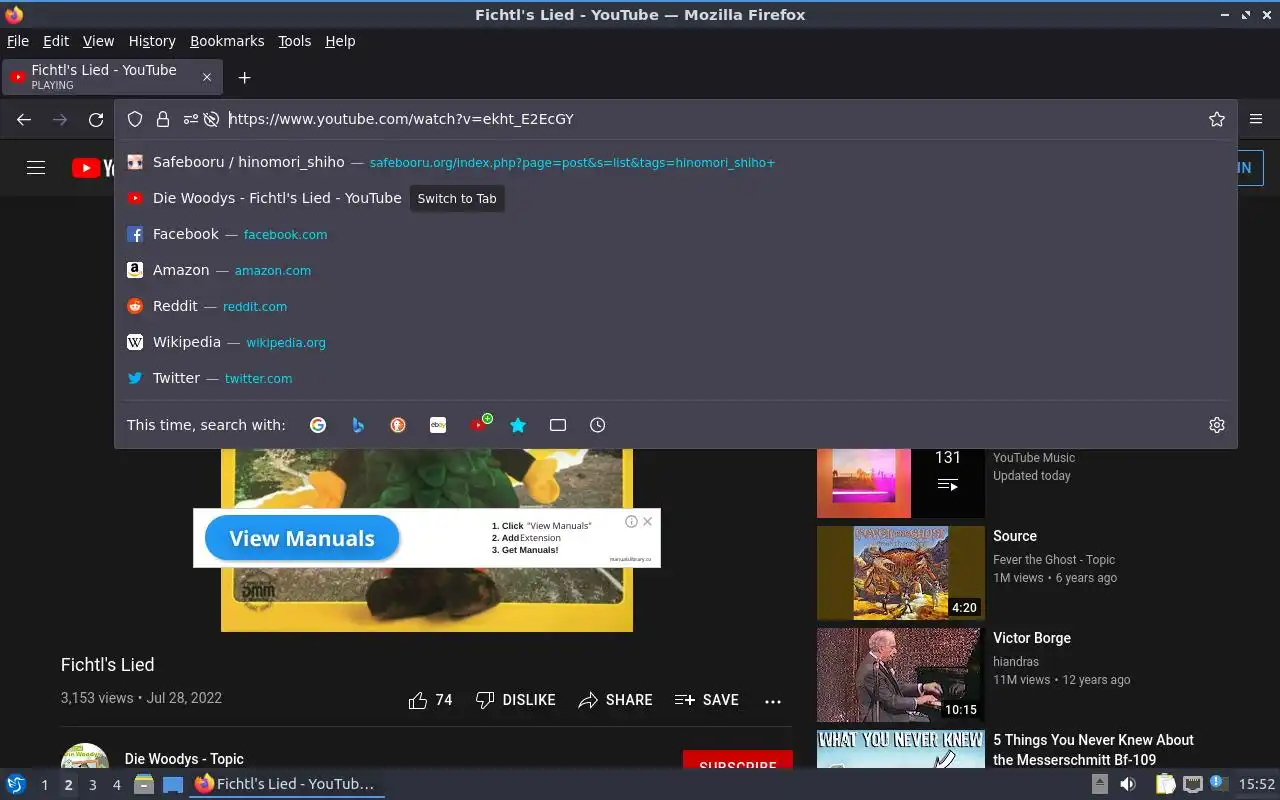Open the tracking protection shield icon
1280x800 pixels.
pyautogui.click(x=135, y=119)
